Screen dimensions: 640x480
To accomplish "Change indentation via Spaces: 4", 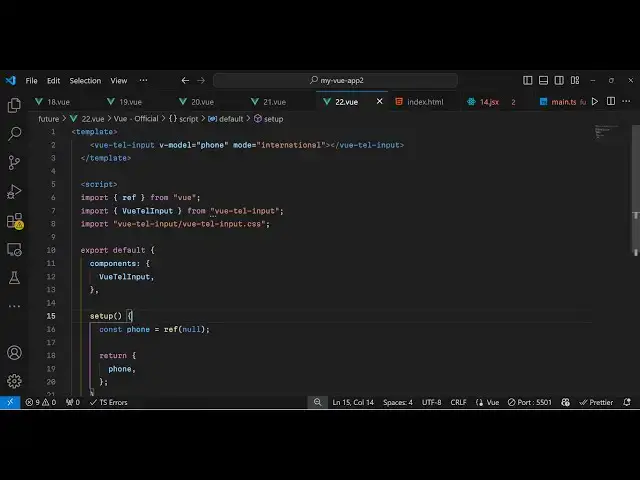I will point(398,402).
